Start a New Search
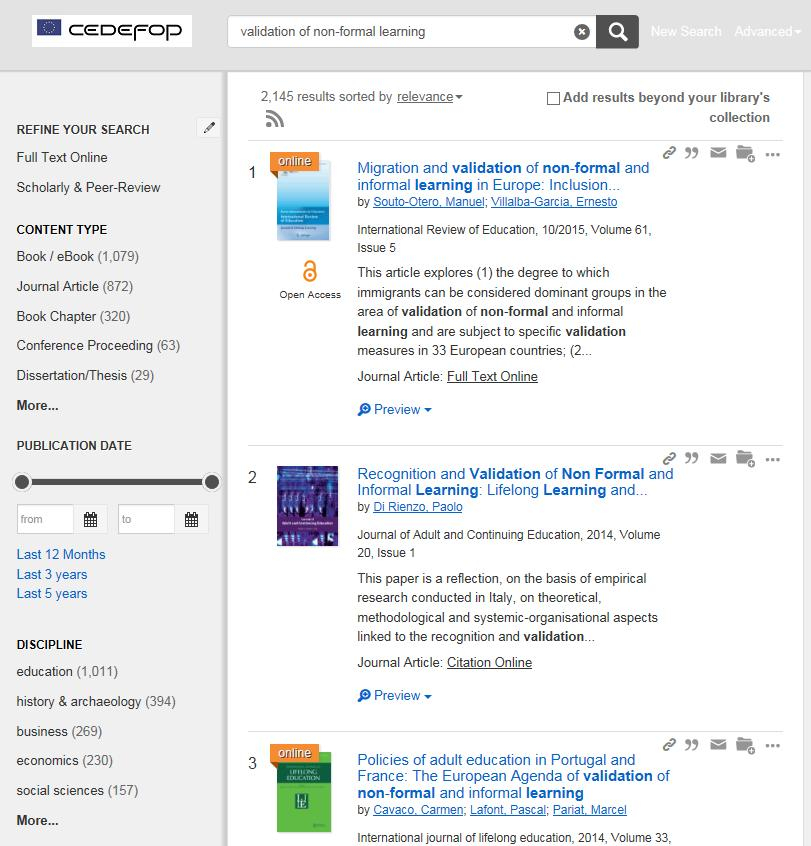 [x=685, y=31]
